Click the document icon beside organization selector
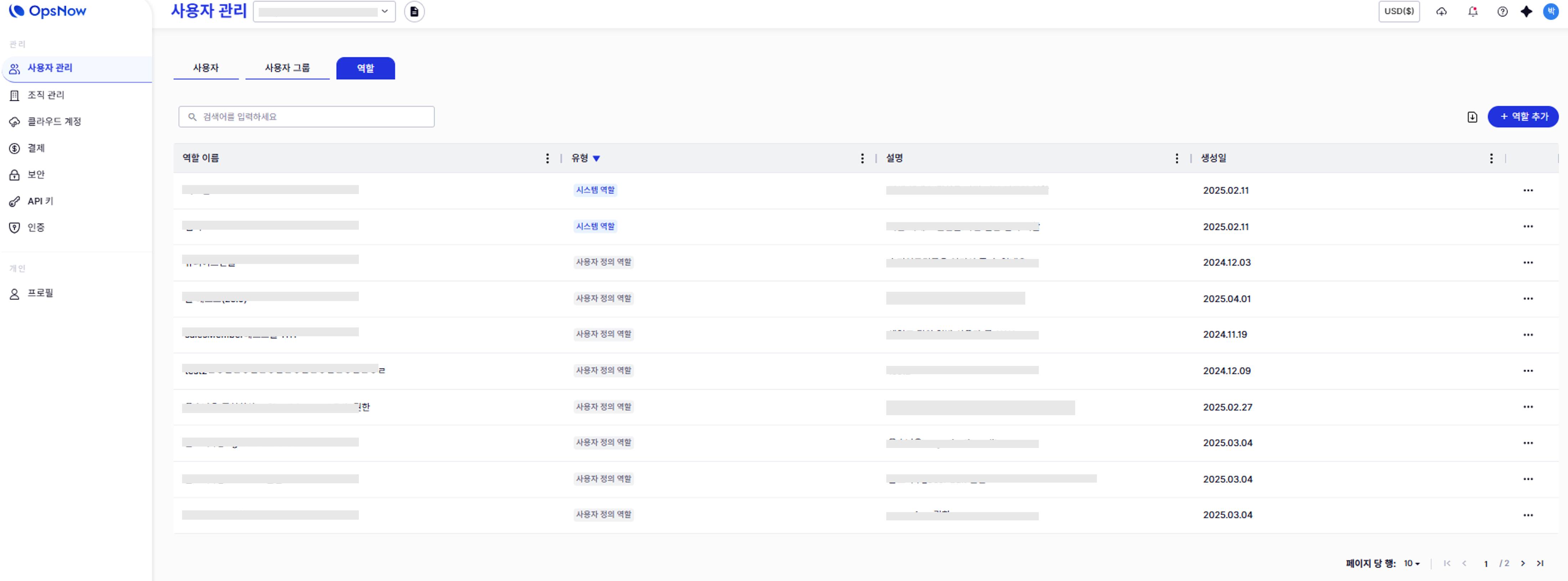Image resolution: width=1568 pixels, height=581 pixels. (414, 11)
